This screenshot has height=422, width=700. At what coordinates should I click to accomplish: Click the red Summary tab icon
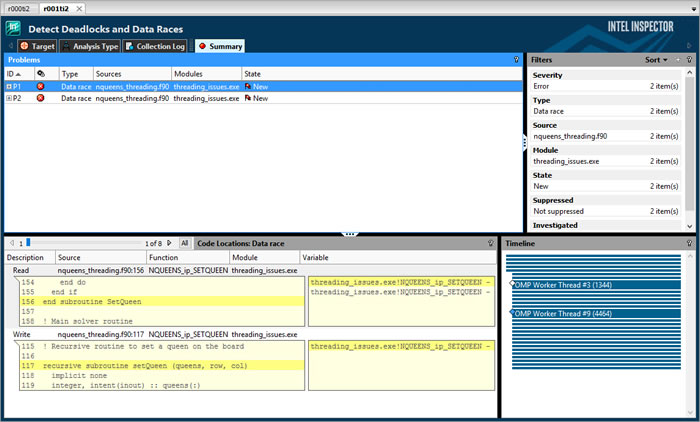[202, 46]
